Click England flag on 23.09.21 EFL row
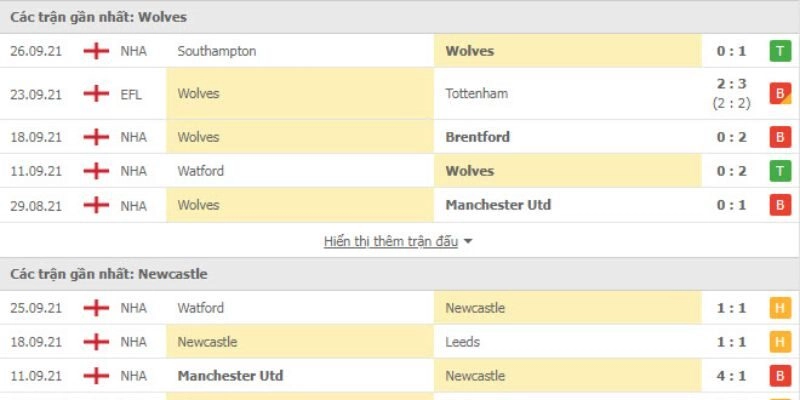The width and height of the screenshot is (800, 400). tap(97, 94)
